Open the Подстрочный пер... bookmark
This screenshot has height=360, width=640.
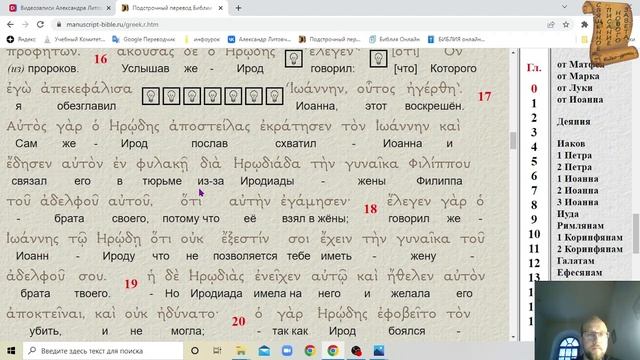(329, 39)
